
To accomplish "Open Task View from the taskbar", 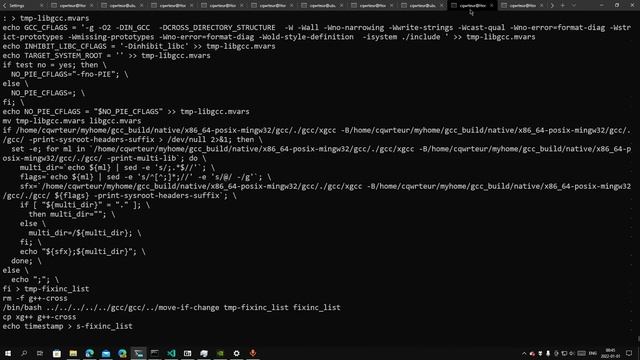I will (40, 353).
